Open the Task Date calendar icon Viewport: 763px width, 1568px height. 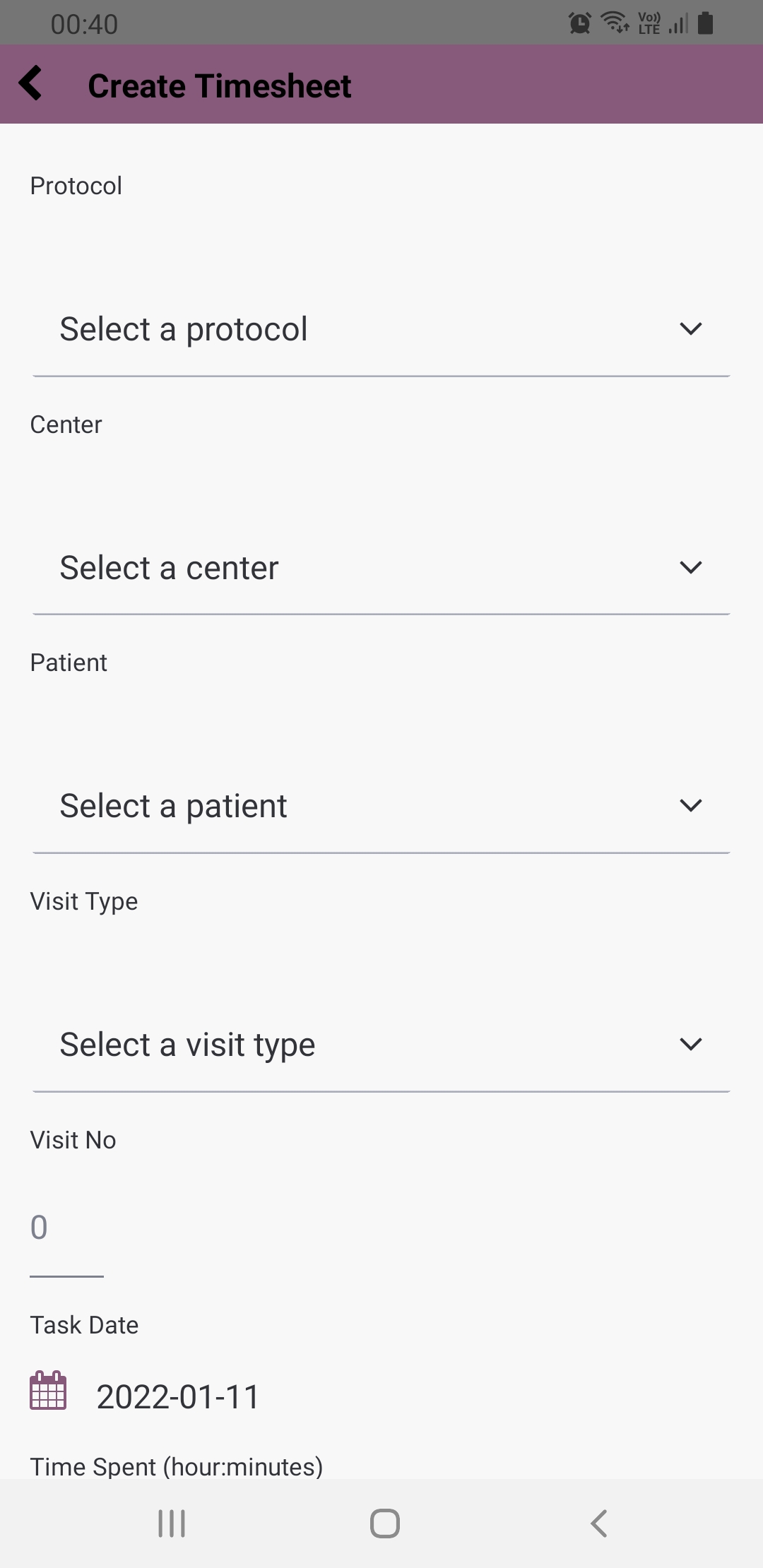point(48,1390)
